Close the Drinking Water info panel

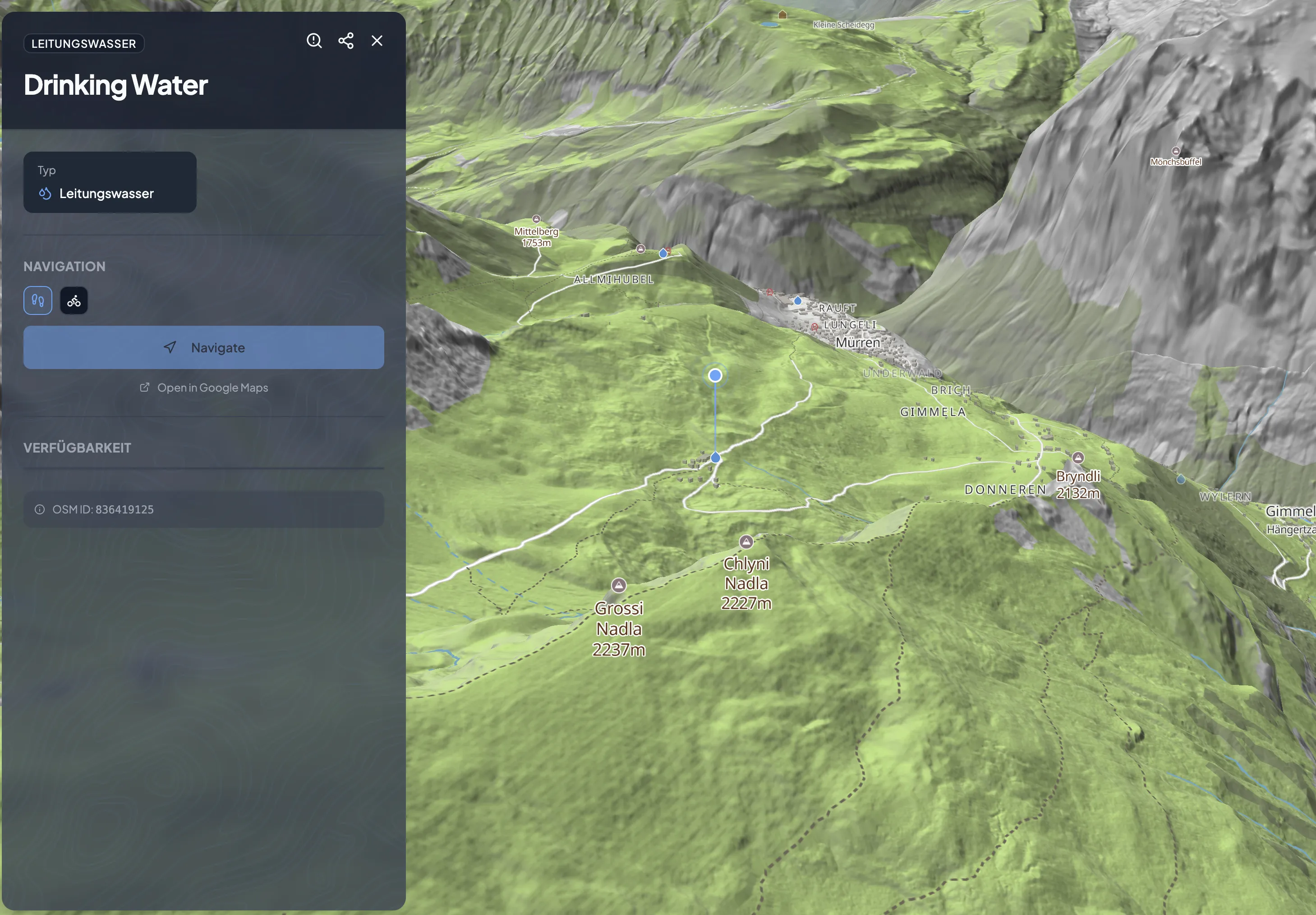click(x=377, y=41)
